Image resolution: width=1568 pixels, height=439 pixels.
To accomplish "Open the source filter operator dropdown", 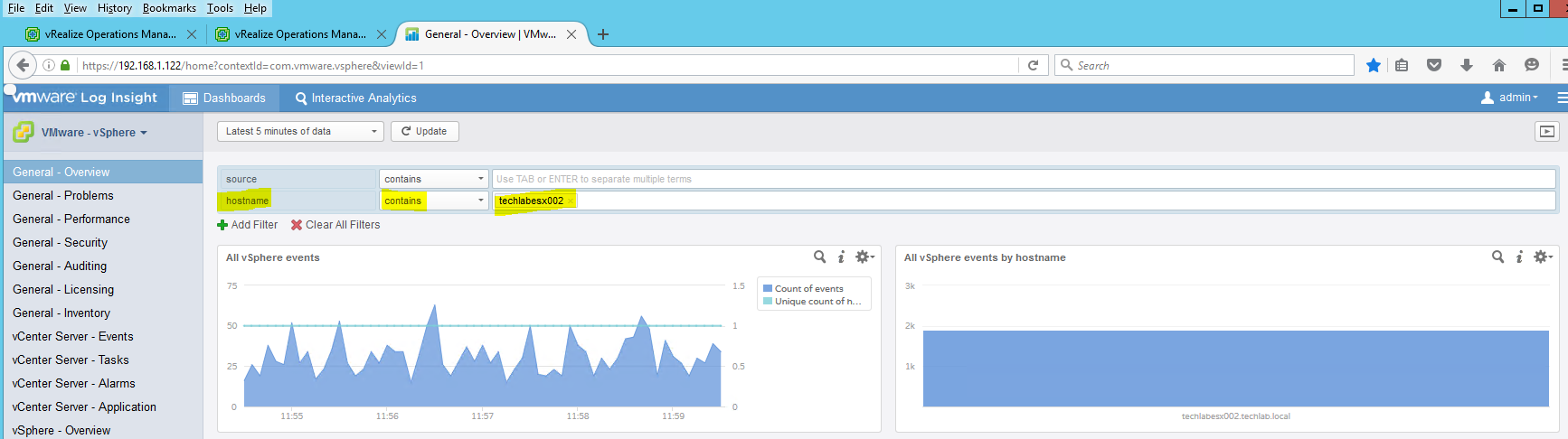I will [434, 179].
